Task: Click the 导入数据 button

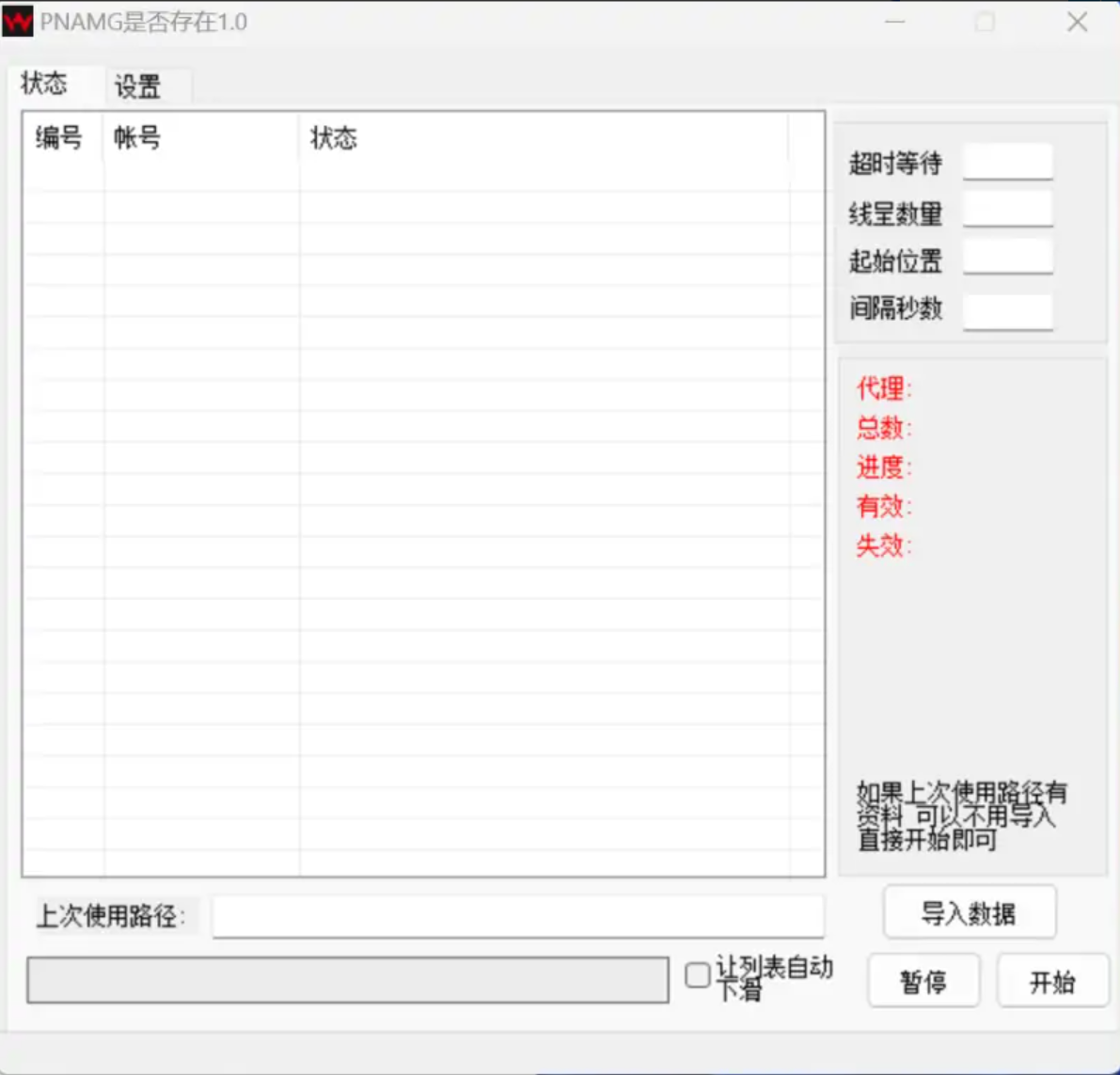Action: coord(970,912)
